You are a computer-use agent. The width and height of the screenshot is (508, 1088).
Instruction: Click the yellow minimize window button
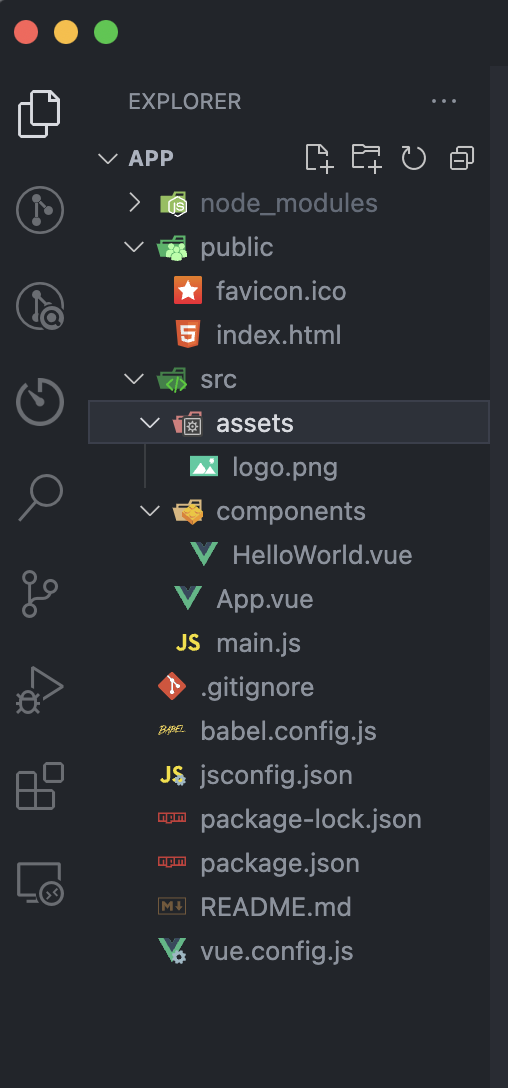[66, 33]
